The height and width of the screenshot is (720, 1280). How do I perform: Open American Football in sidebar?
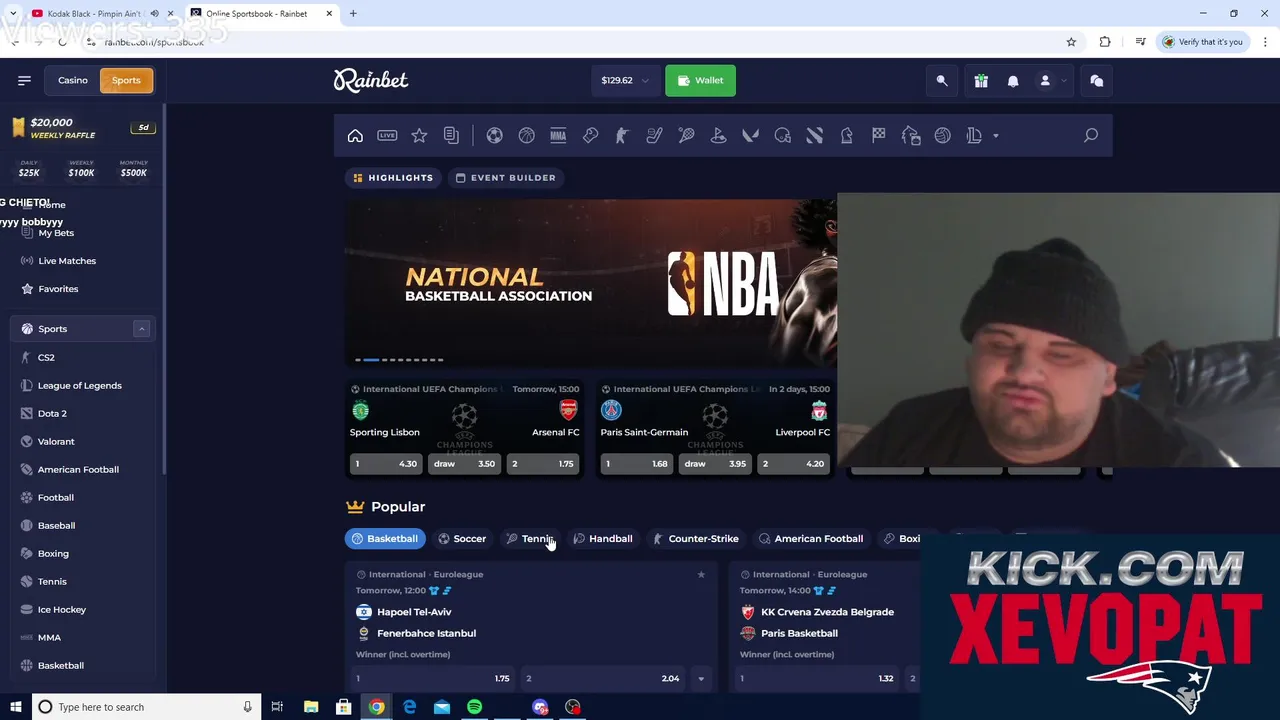78,469
